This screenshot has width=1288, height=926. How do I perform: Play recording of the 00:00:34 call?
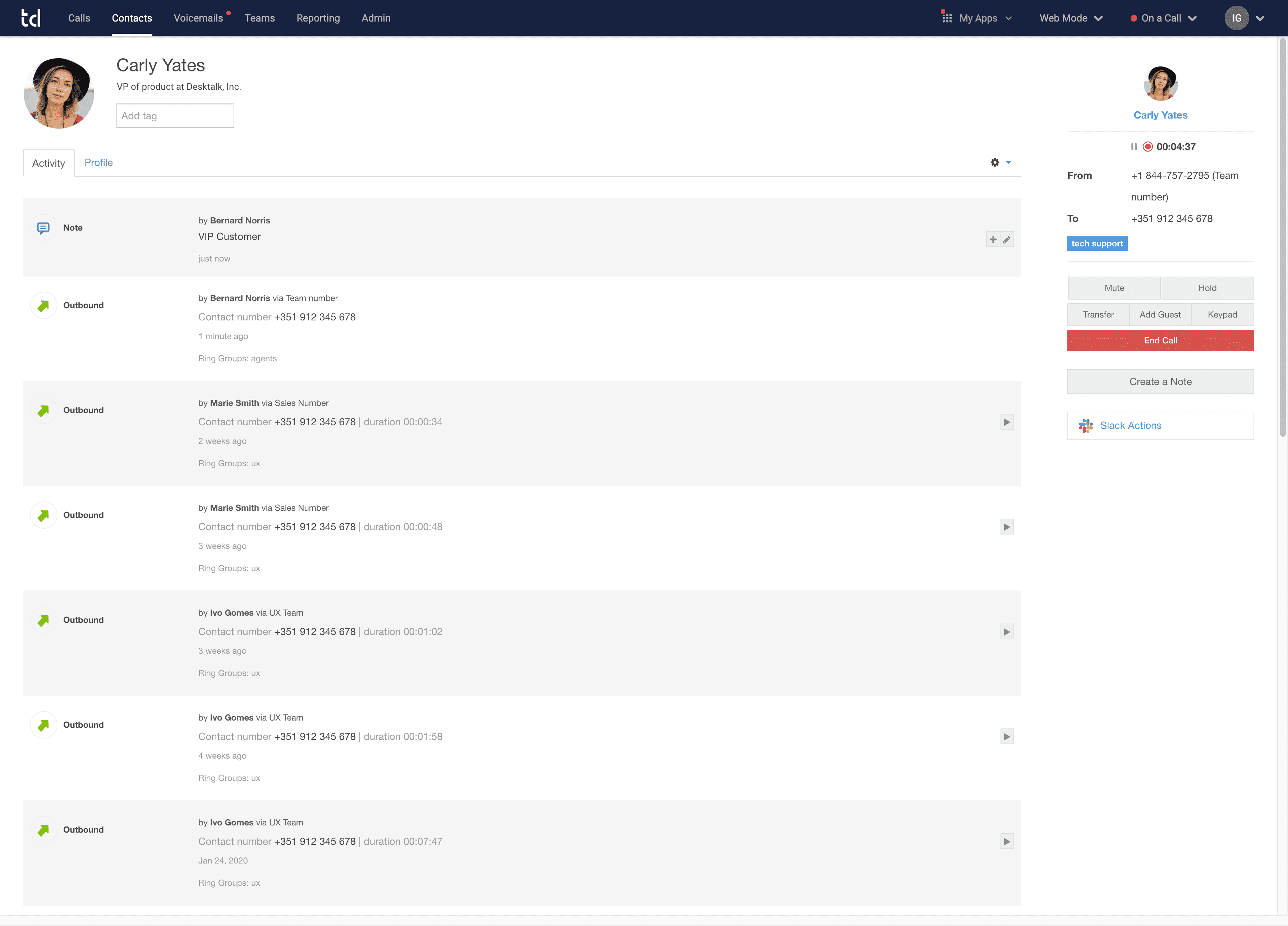pos(1007,422)
